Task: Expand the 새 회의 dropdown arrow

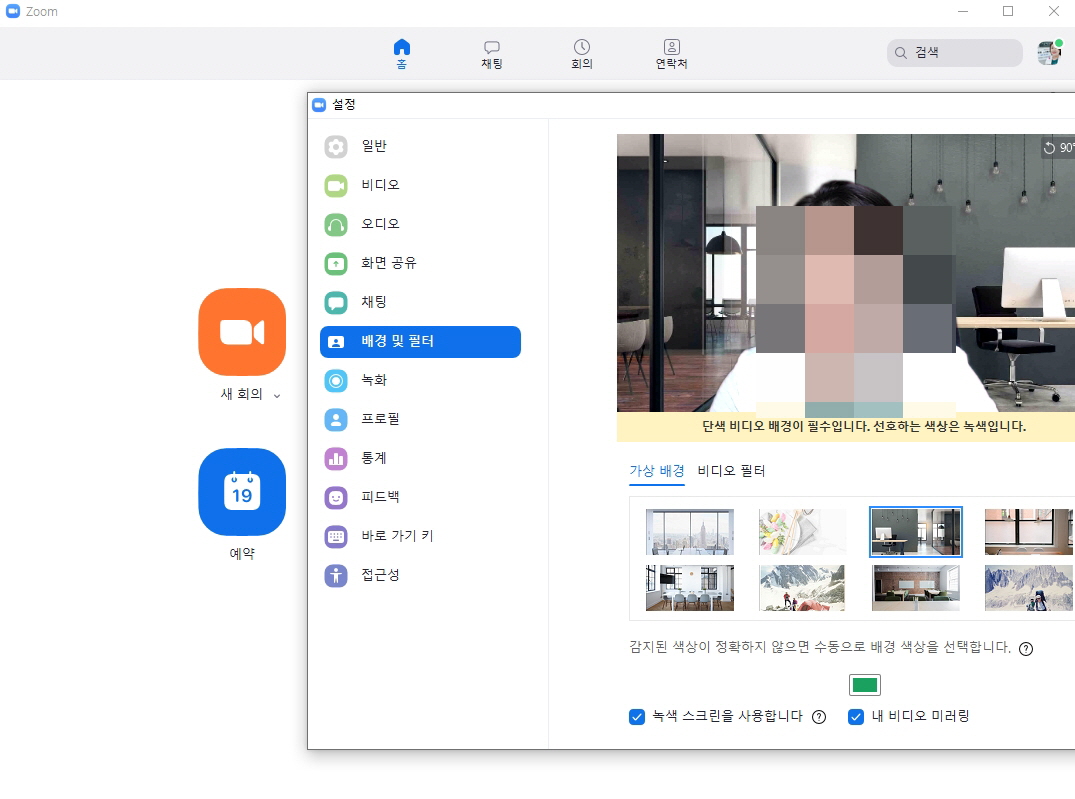Action: (277, 396)
